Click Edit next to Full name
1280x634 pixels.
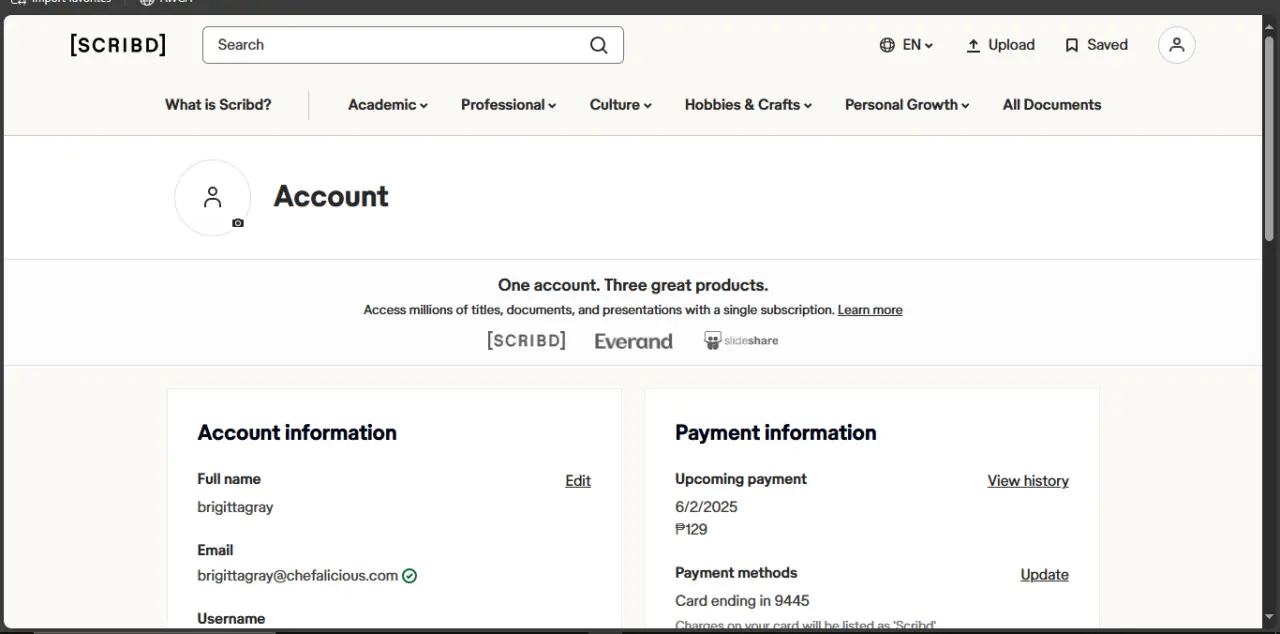click(578, 481)
